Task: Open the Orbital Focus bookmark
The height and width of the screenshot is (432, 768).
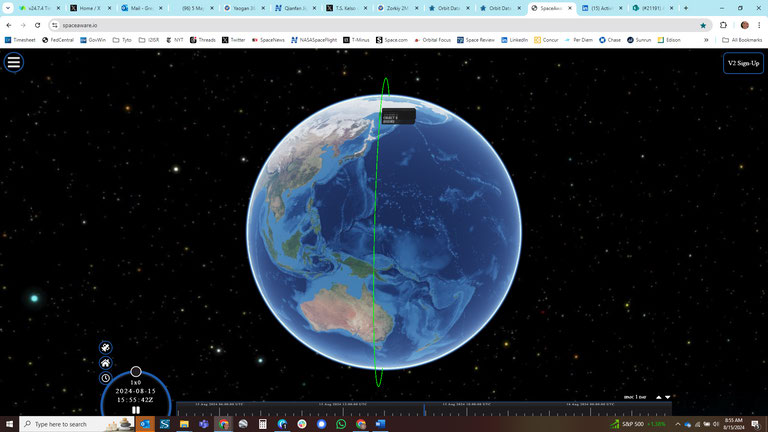Action: tap(432, 40)
